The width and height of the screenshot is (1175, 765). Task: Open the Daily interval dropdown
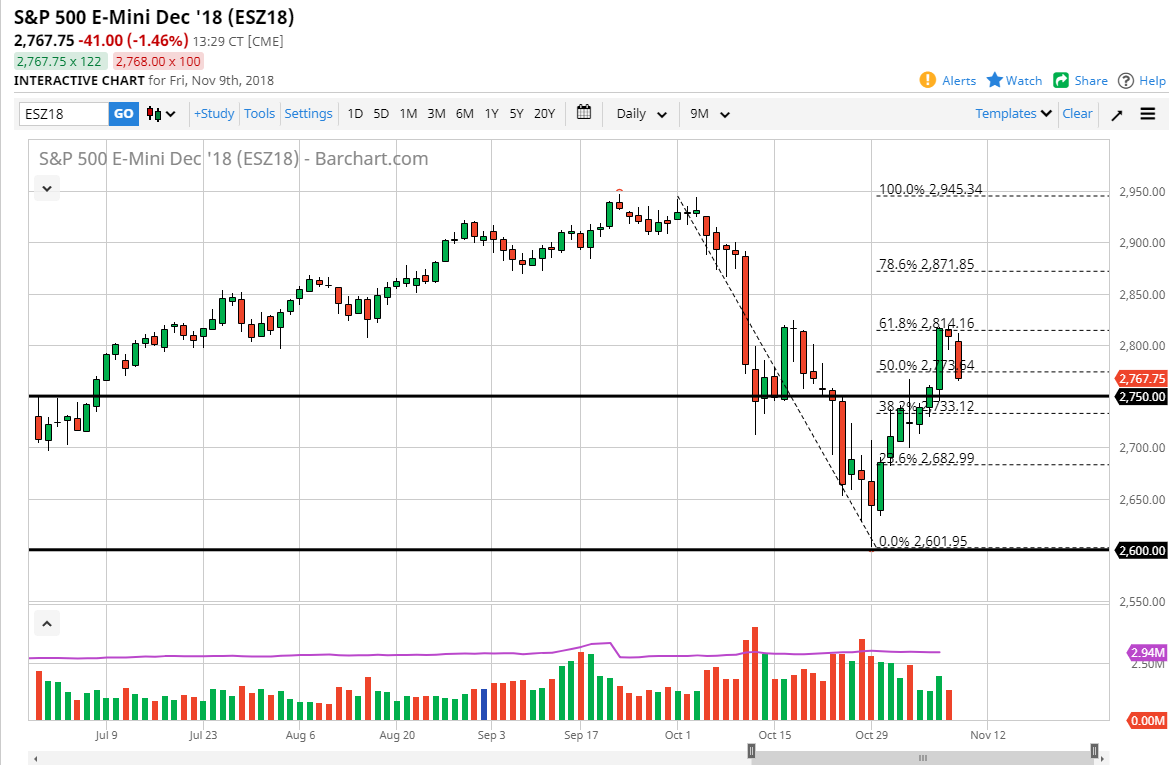[x=639, y=114]
